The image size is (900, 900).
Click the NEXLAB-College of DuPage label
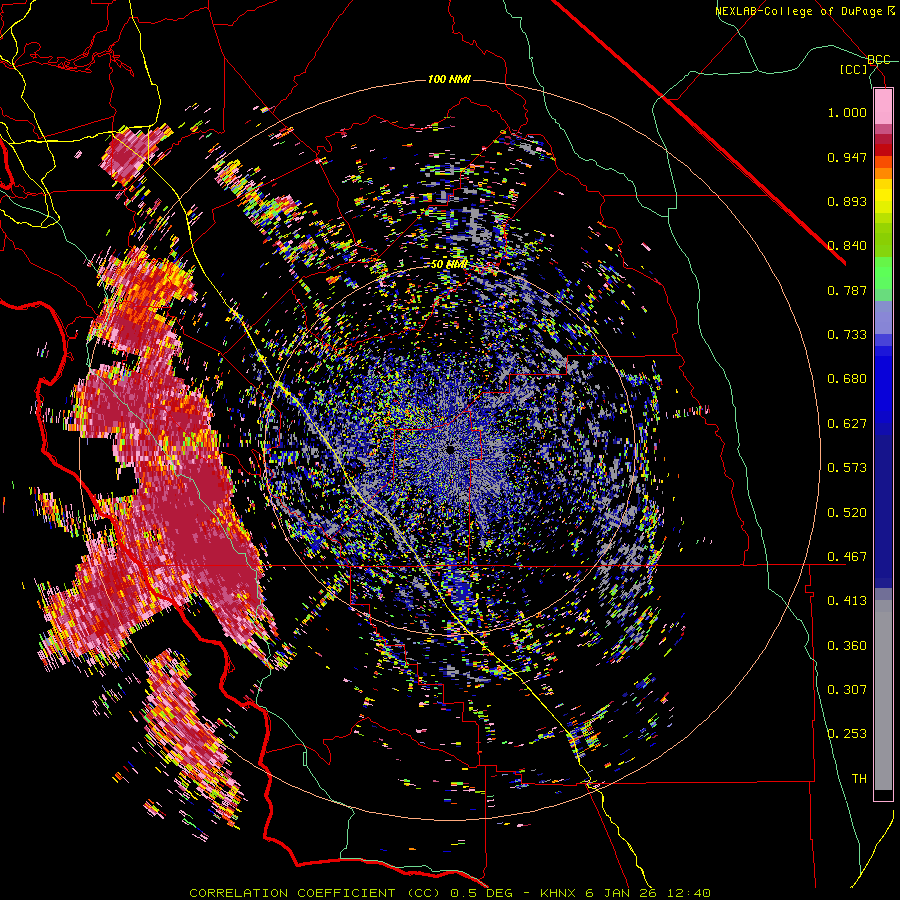(805, 11)
